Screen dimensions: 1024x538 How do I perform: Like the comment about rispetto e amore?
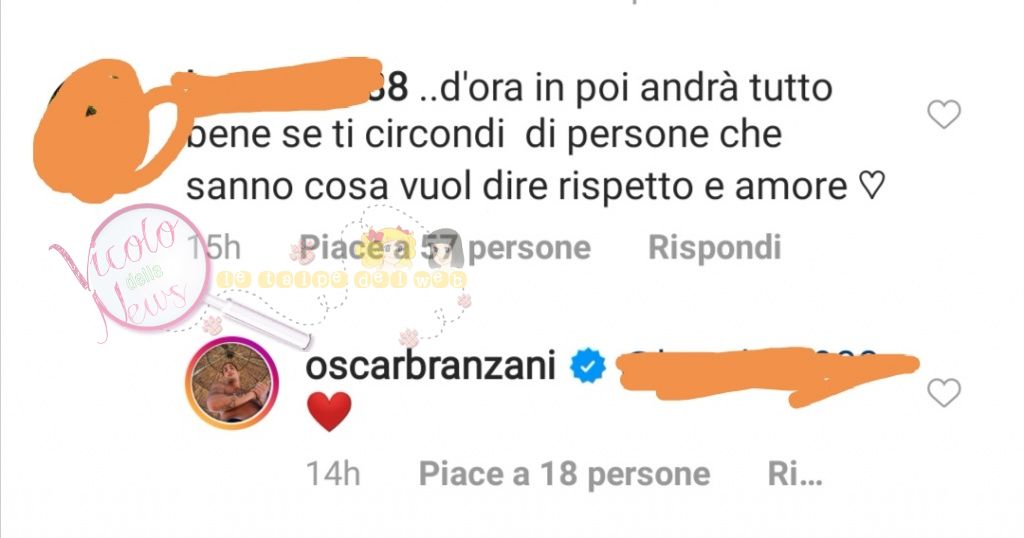pos(944,115)
